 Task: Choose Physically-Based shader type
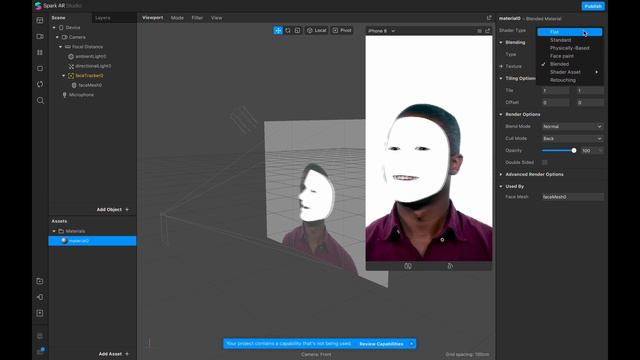pyautogui.click(x=569, y=48)
